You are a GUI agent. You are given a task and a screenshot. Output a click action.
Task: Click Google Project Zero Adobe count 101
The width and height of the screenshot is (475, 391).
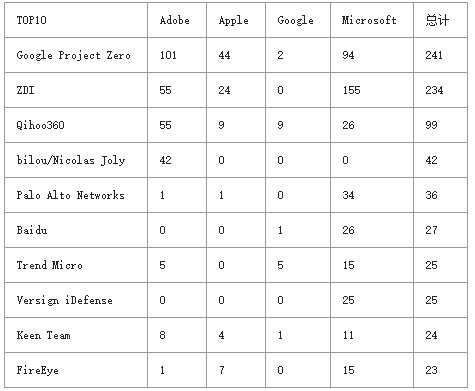(168, 55)
